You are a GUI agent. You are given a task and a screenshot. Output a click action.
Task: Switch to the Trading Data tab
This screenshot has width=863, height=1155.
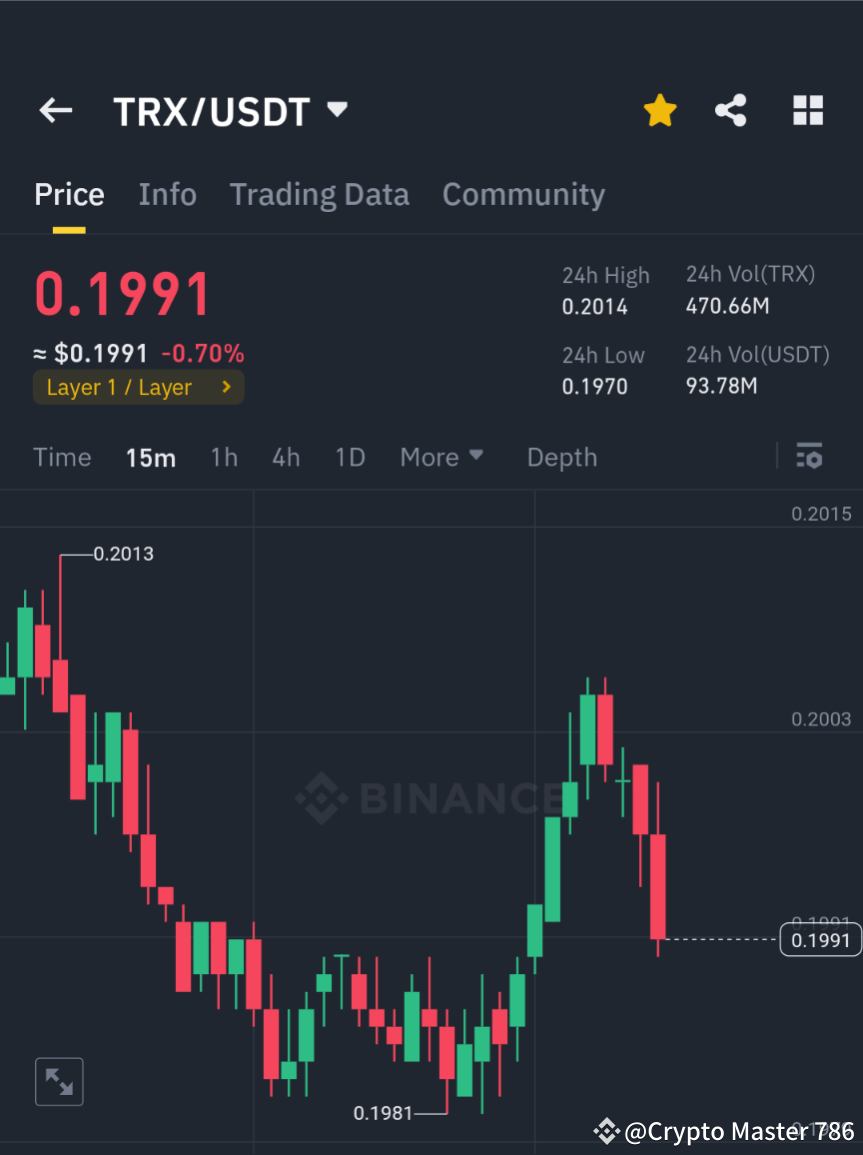pos(319,194)
